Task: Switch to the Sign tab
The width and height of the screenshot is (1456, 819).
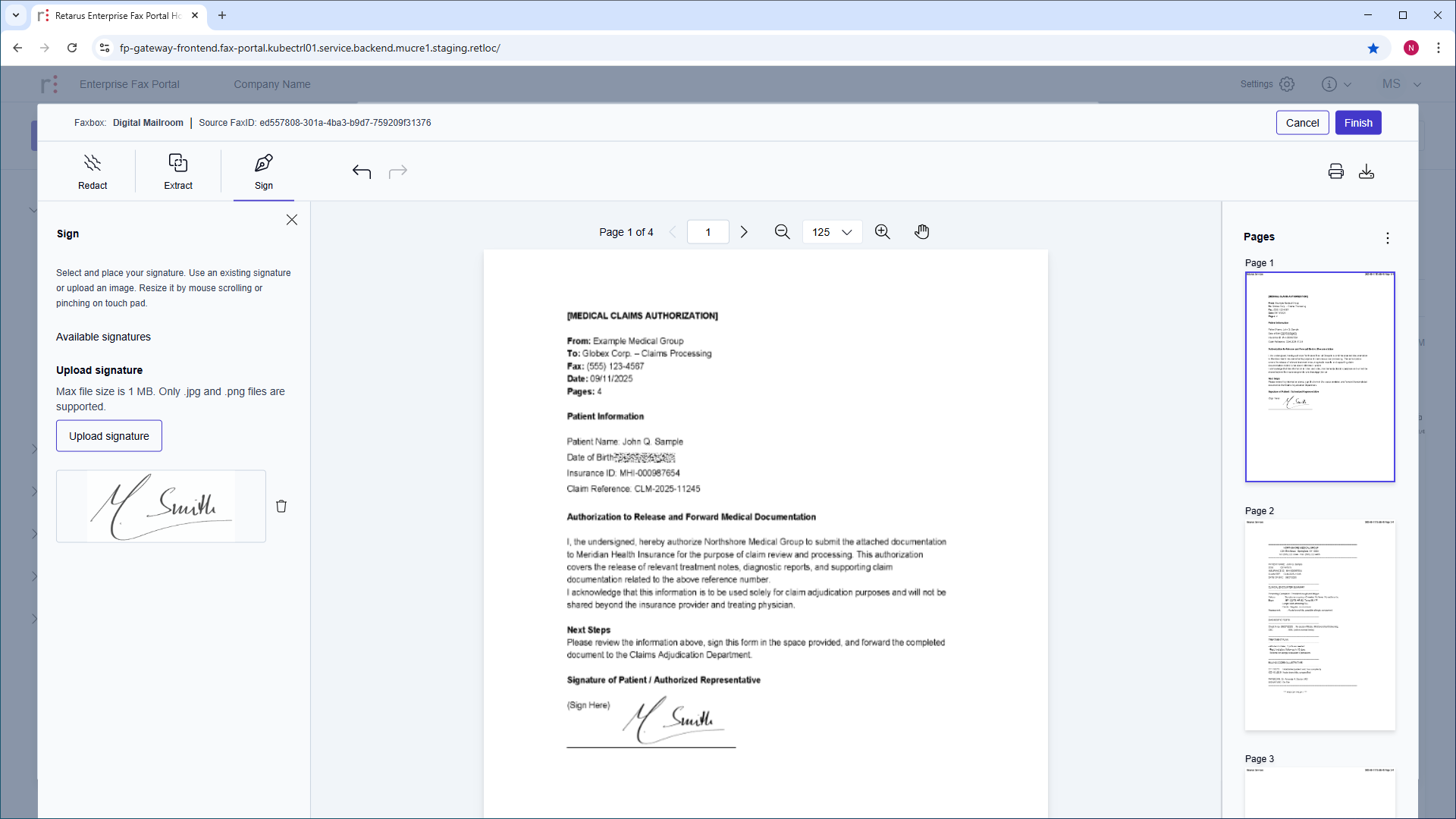Action: coord(263,172)
